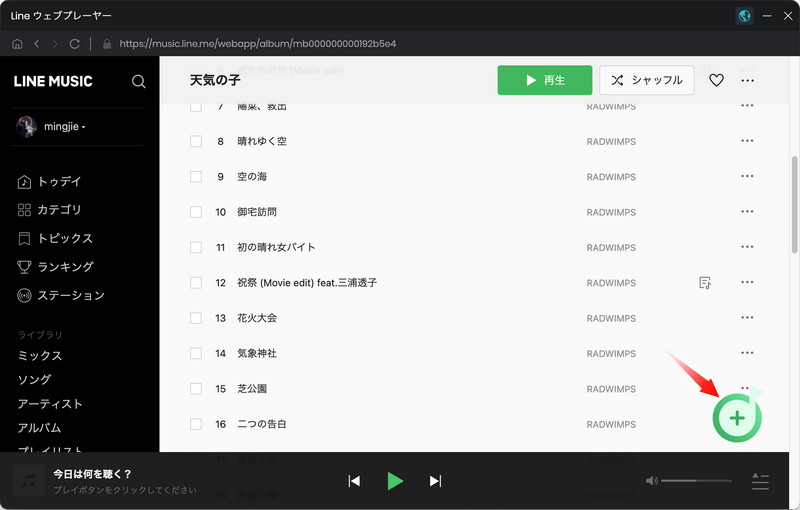Open the album's more options menu
800x510 pixels.
[747, 80]
